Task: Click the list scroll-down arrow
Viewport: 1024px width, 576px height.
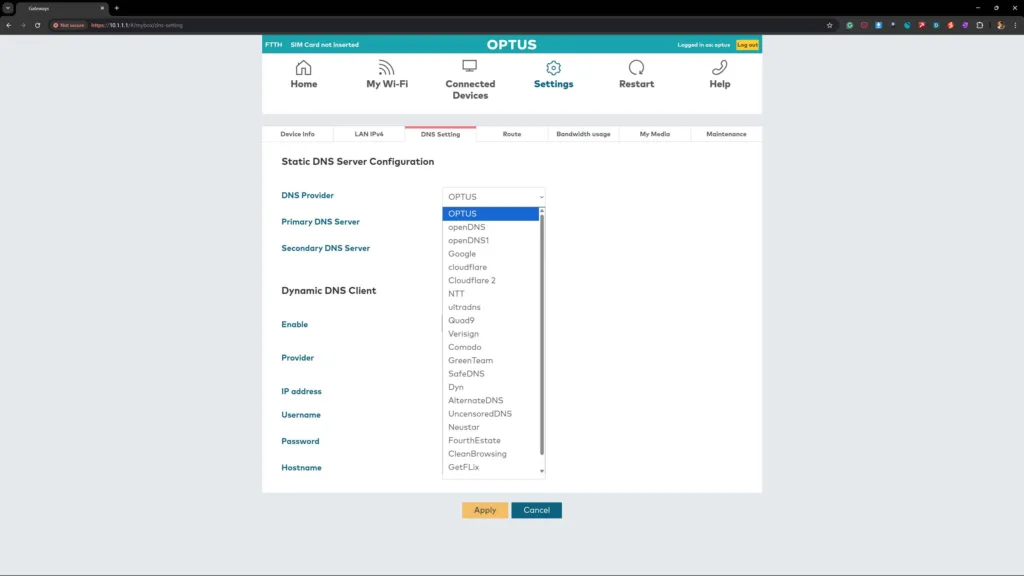Action: [x=542, y=471]
